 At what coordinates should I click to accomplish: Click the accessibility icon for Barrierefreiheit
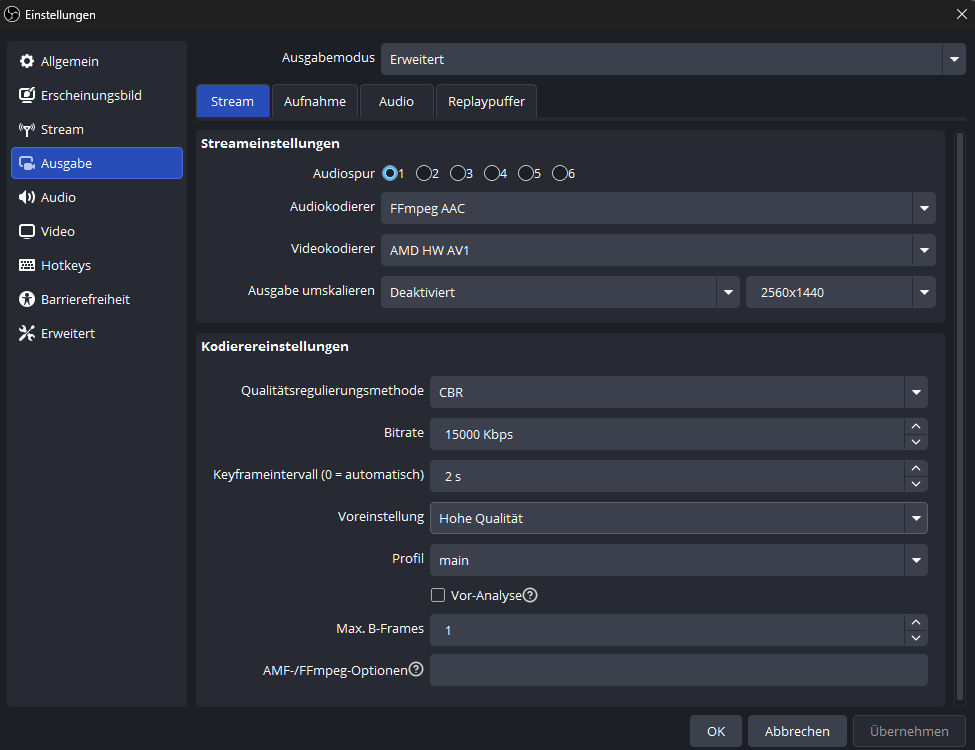(27, 300)
